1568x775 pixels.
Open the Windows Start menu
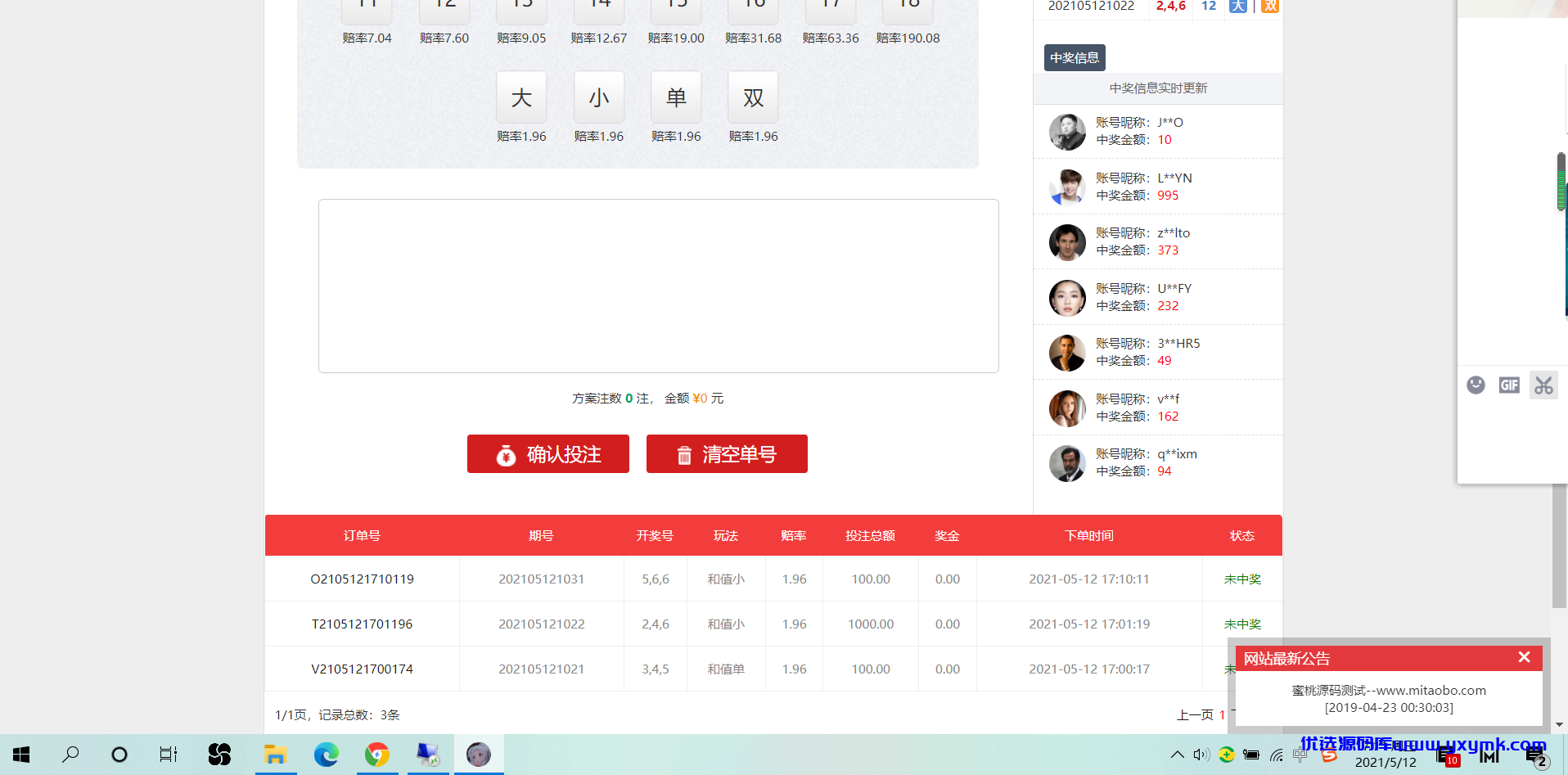click(x=22, y=755)
